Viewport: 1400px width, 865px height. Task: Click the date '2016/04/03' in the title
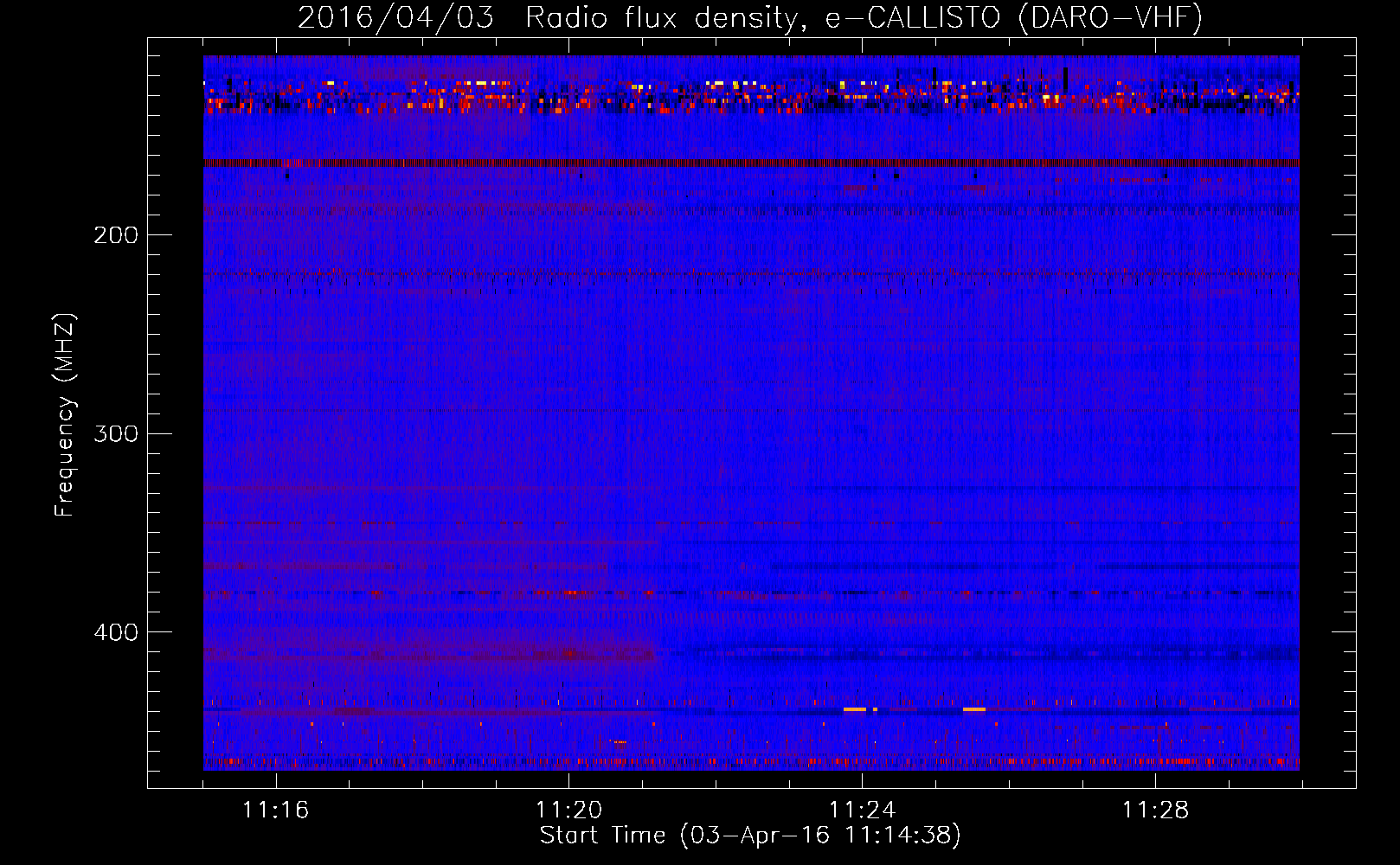coord(395,17)
